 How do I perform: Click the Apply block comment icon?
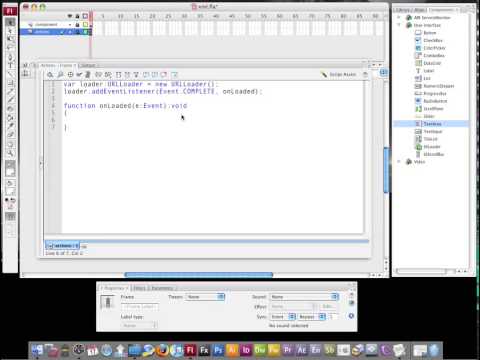click(146, 75)
